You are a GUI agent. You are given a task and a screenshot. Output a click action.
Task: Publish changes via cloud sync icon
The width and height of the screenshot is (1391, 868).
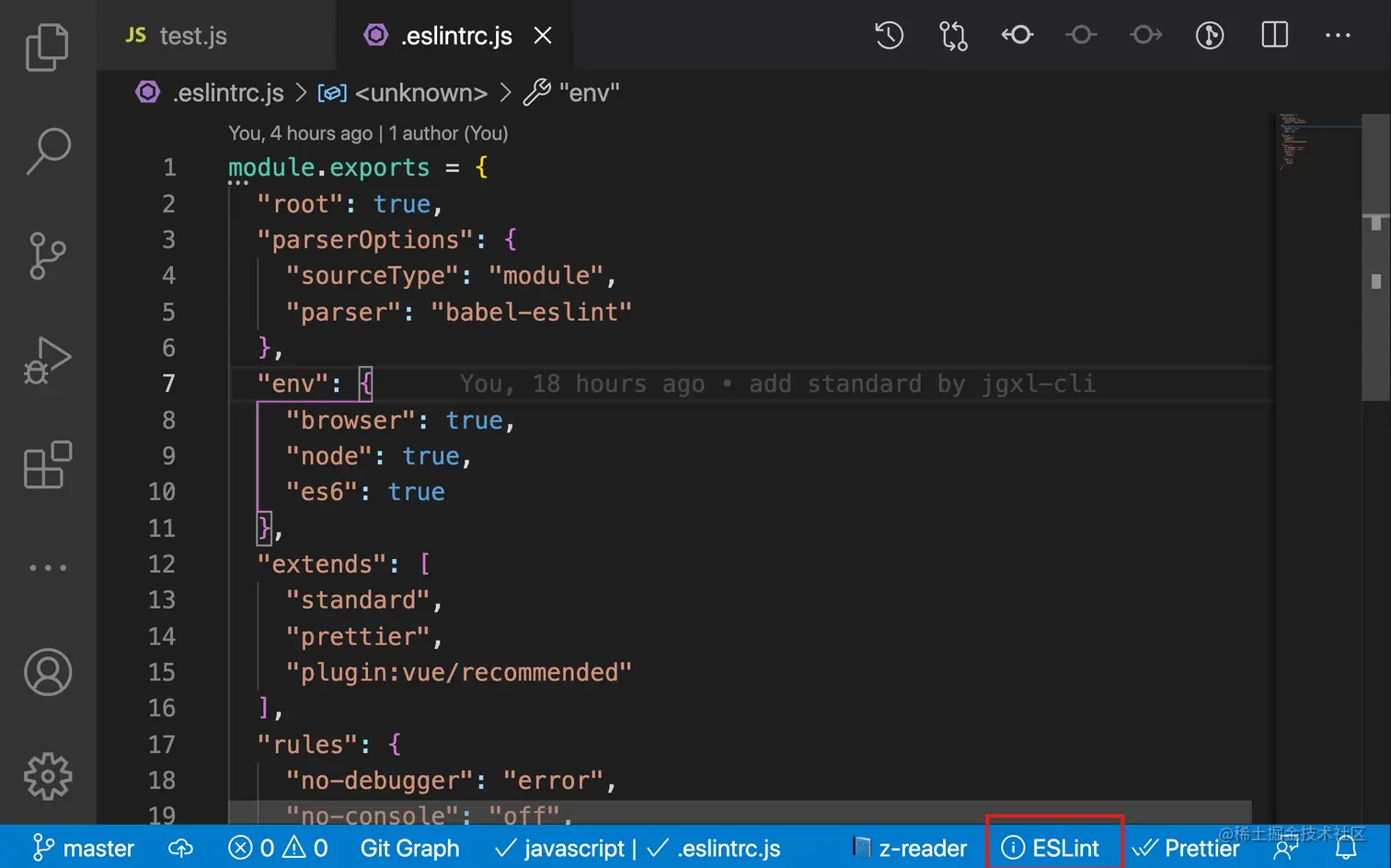(180, 848)
